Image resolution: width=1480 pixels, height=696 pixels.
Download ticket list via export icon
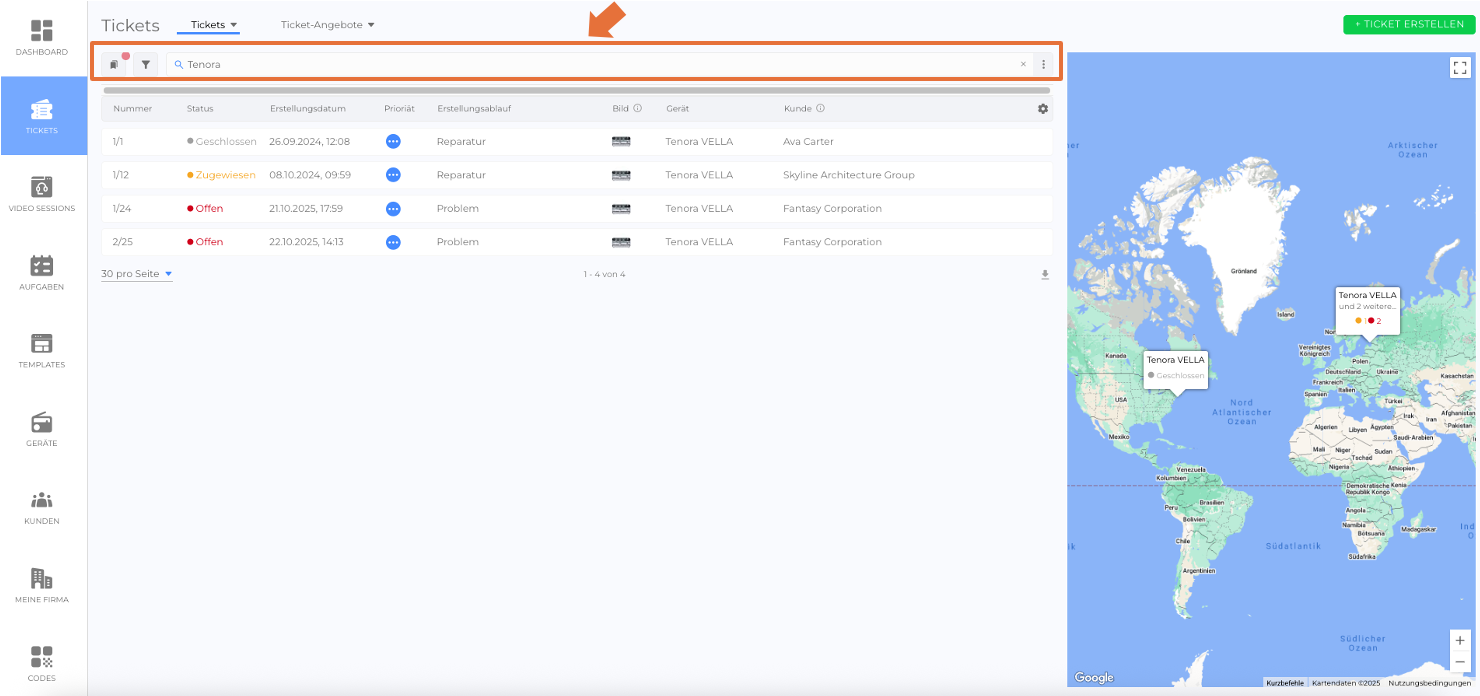coord(1045,274)
